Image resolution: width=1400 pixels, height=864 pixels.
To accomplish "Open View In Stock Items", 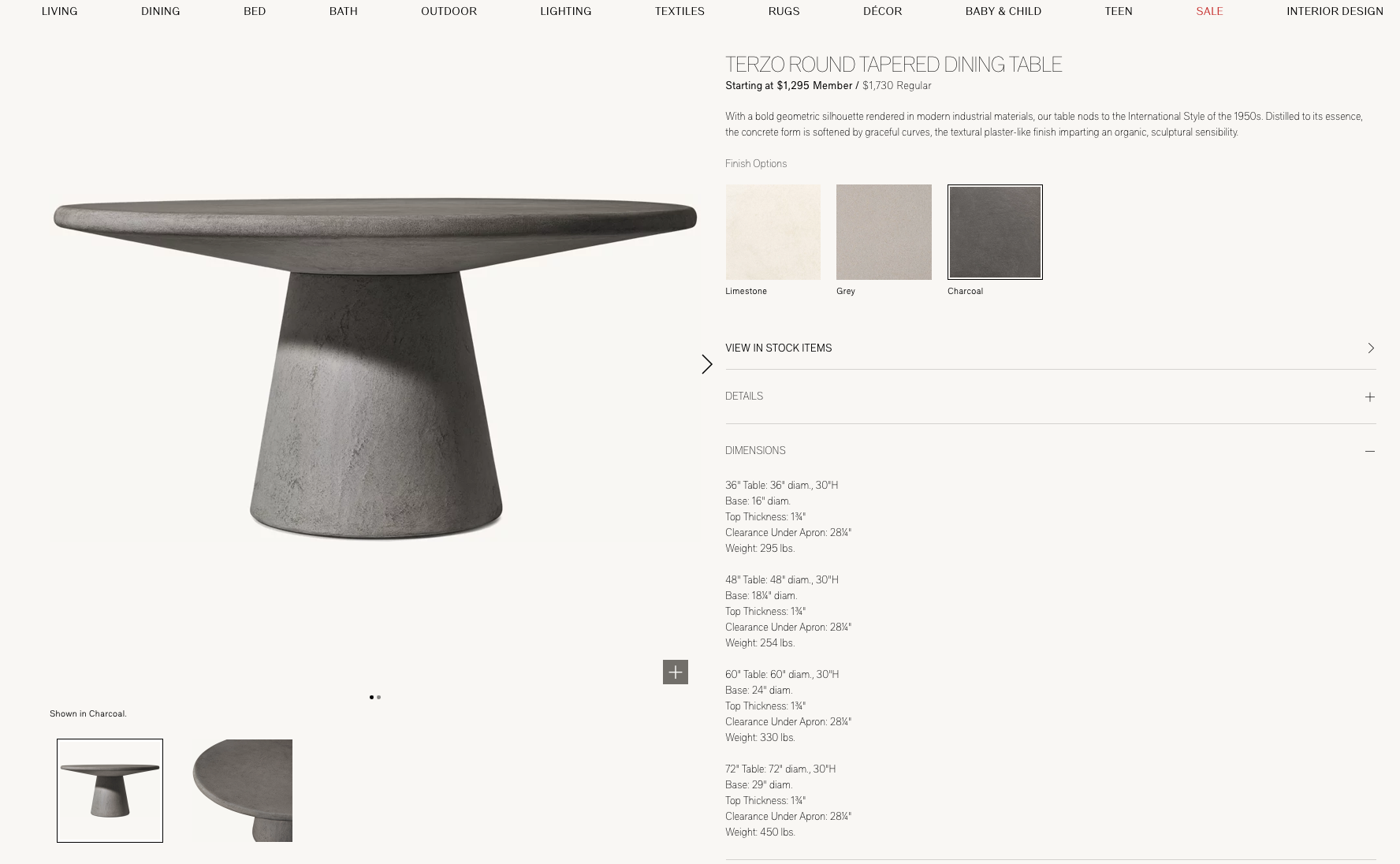I will pos(1051,348).
